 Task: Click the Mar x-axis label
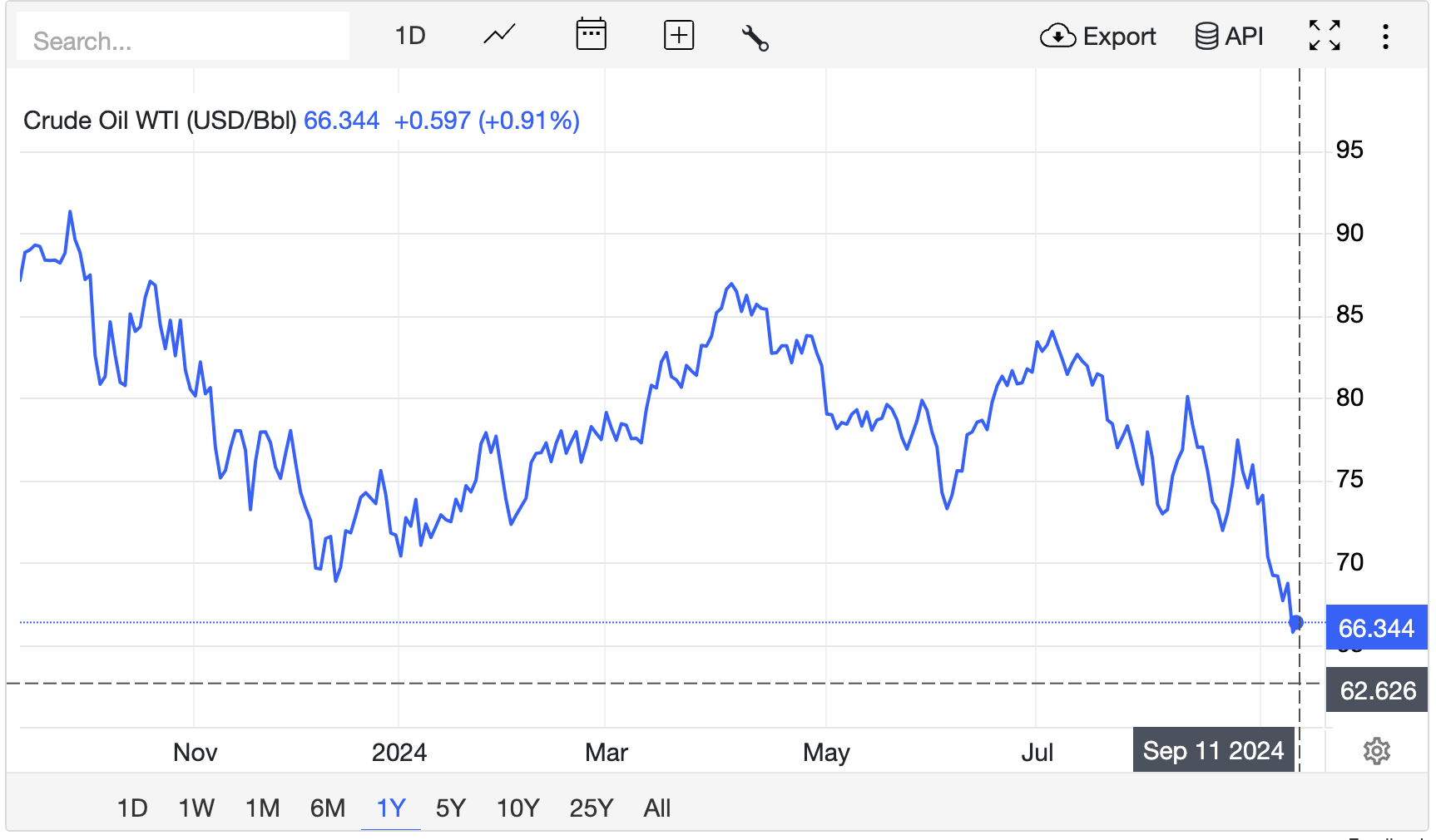point(607,752)
